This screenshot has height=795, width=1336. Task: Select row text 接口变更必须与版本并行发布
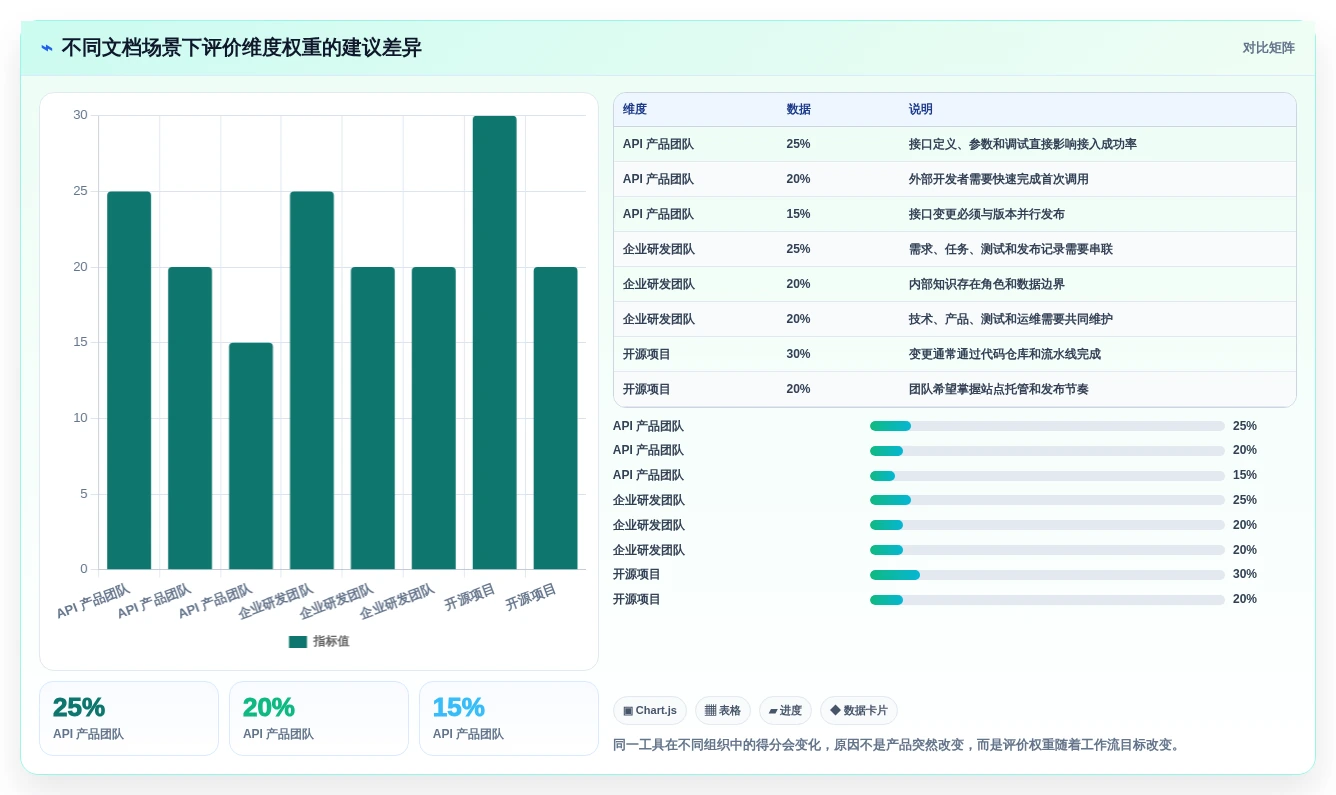pos(987,215)
